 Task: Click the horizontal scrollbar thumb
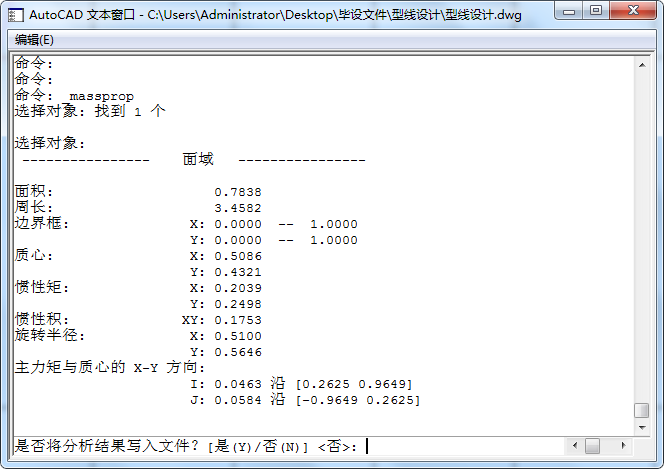tap(592, 445)
